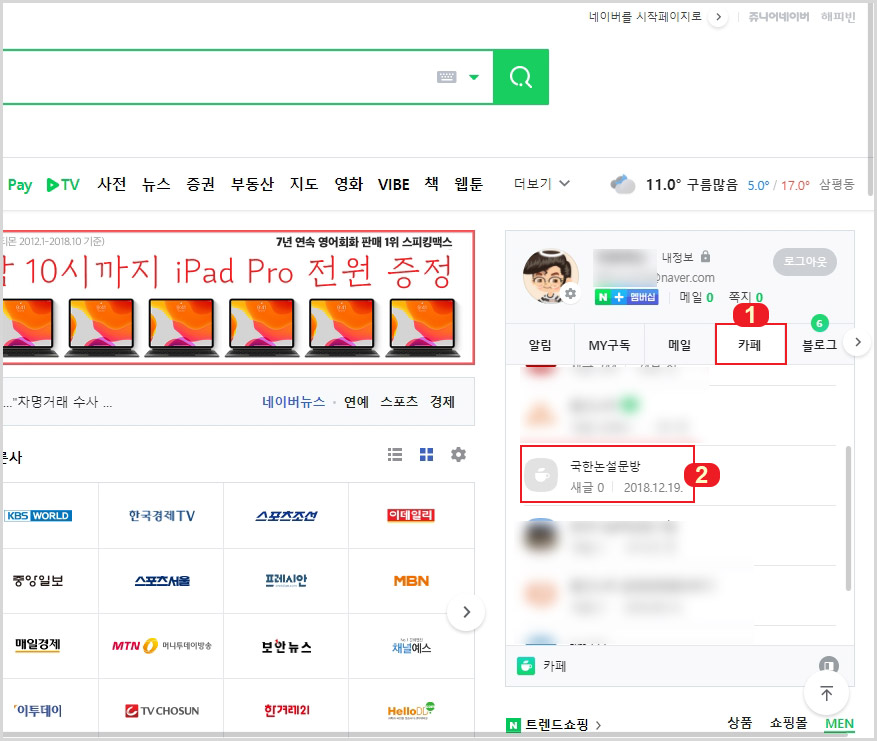The width and height of the screenshot is (877, 741).
Task: Open 메일 0 counter link
Action: [x=696, y=297]
